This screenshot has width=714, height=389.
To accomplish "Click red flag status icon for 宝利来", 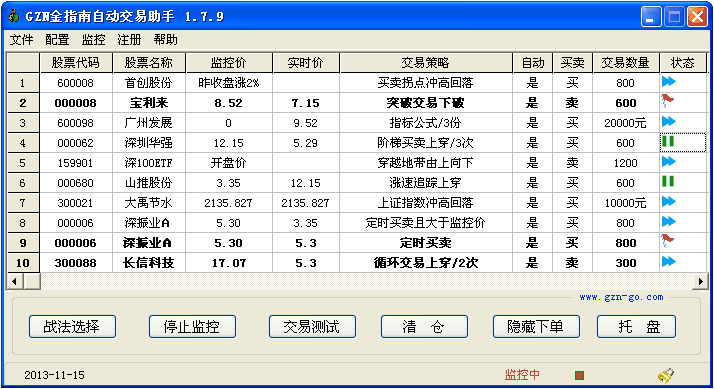I will pos(668,101).
